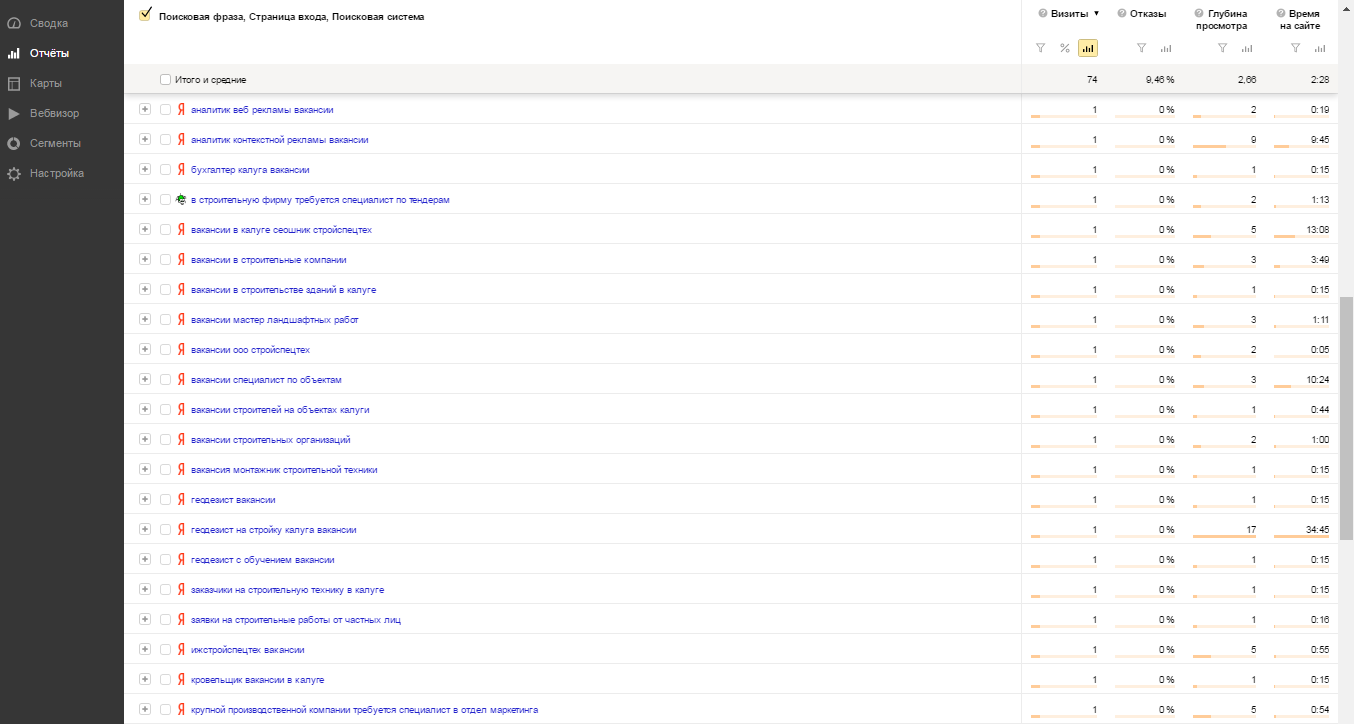The height and width of the screenshot is (724, 1354).
Task: Open the filter funnel for Время на сайте
Action: tap(1295, 48)
